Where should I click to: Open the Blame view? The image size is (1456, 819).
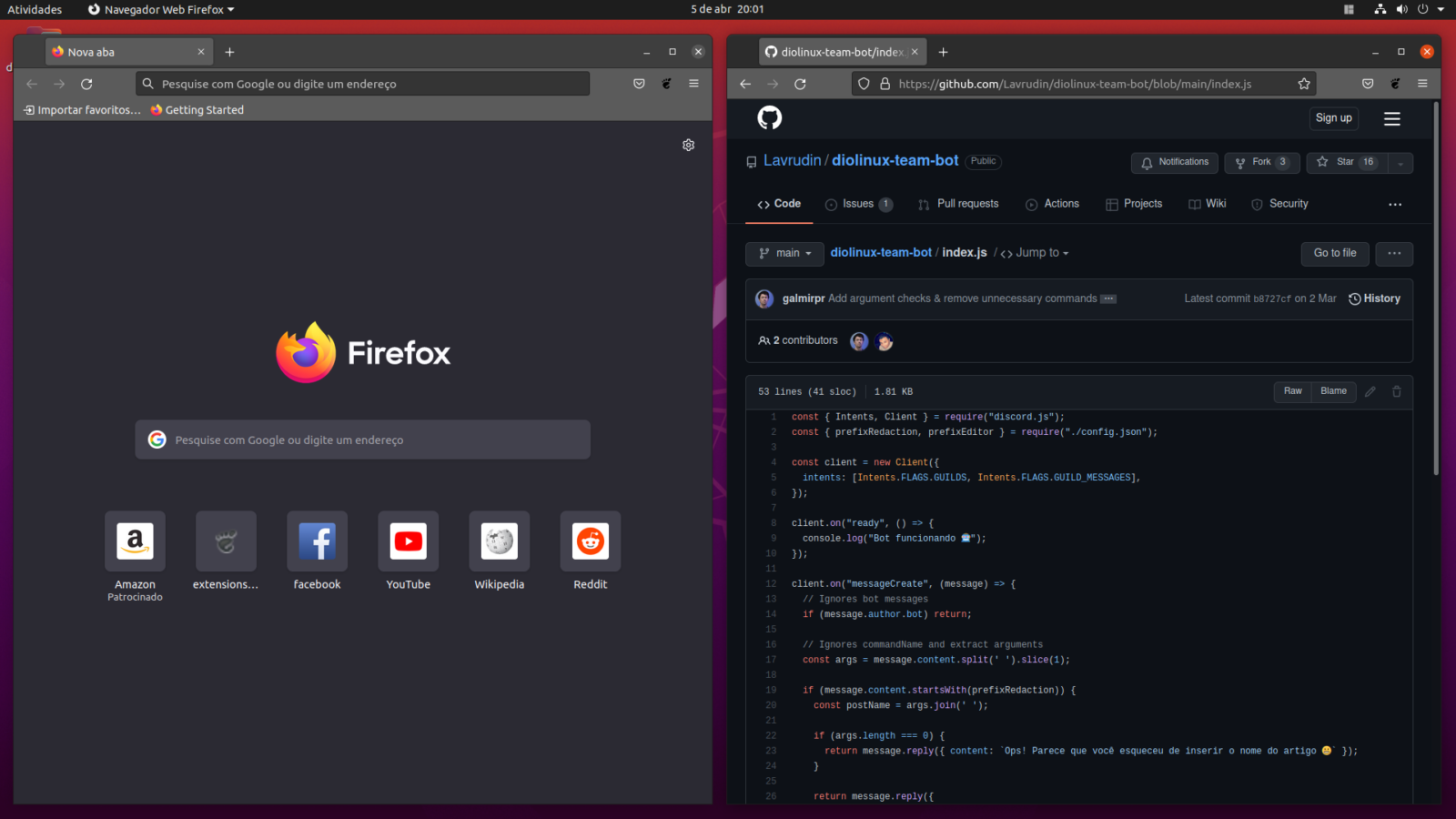[1333, 391]
